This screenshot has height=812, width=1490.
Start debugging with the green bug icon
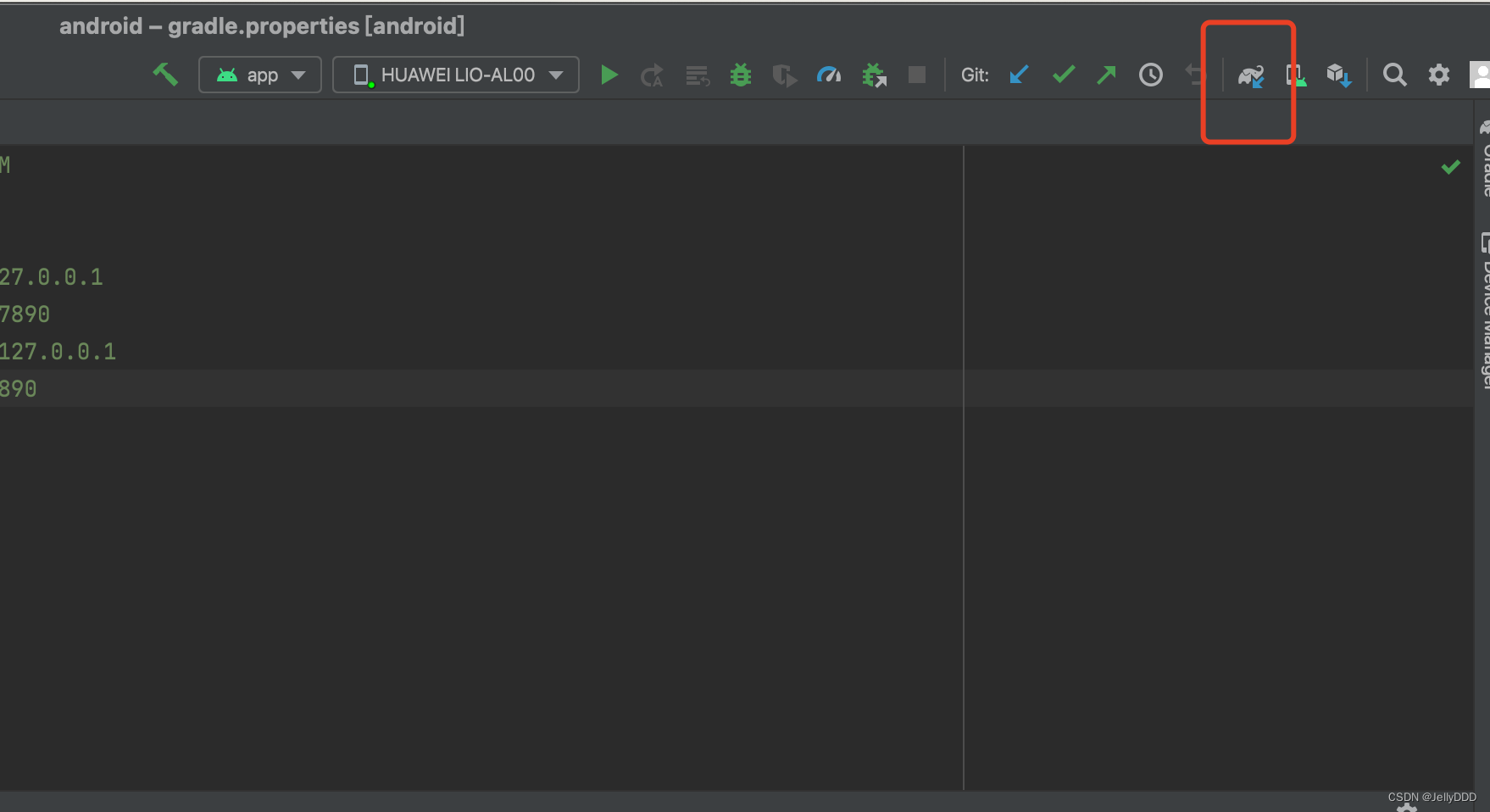pos(741,75)
